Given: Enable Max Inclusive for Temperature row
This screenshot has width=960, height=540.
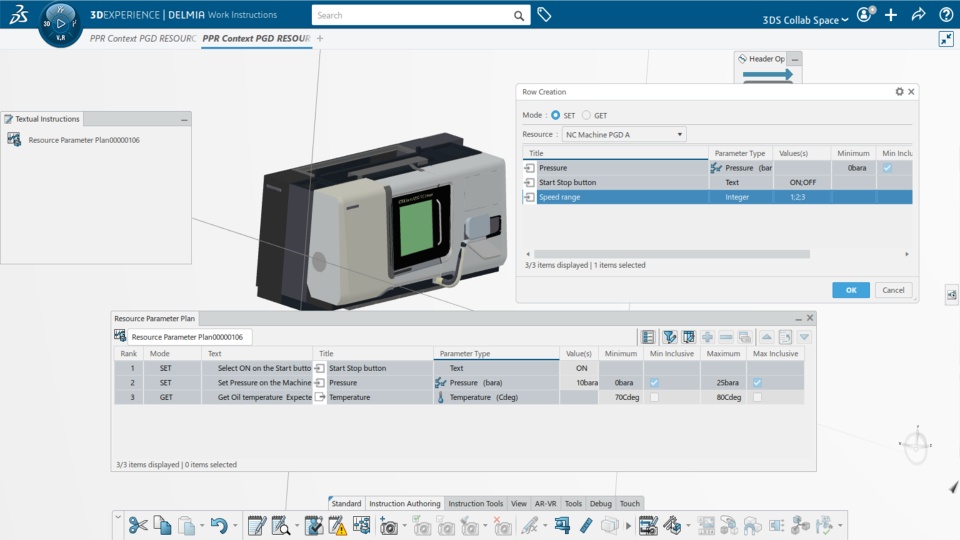Looking at the screenshot, I should [x=757, y=397].
